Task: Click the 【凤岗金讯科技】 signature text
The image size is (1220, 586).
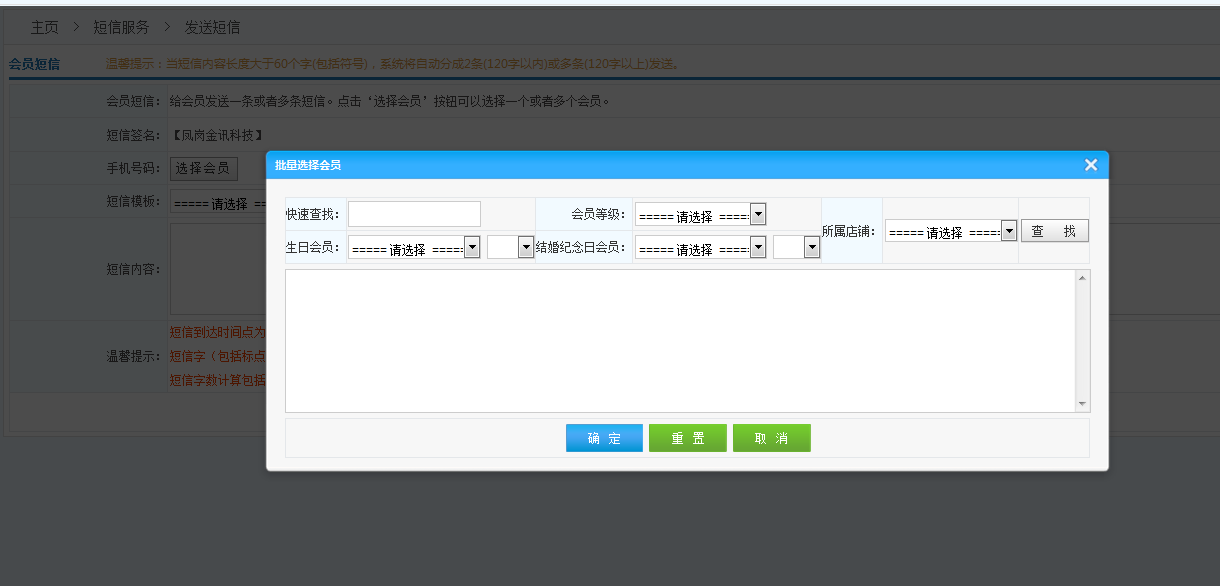Action: coord(217,135)
